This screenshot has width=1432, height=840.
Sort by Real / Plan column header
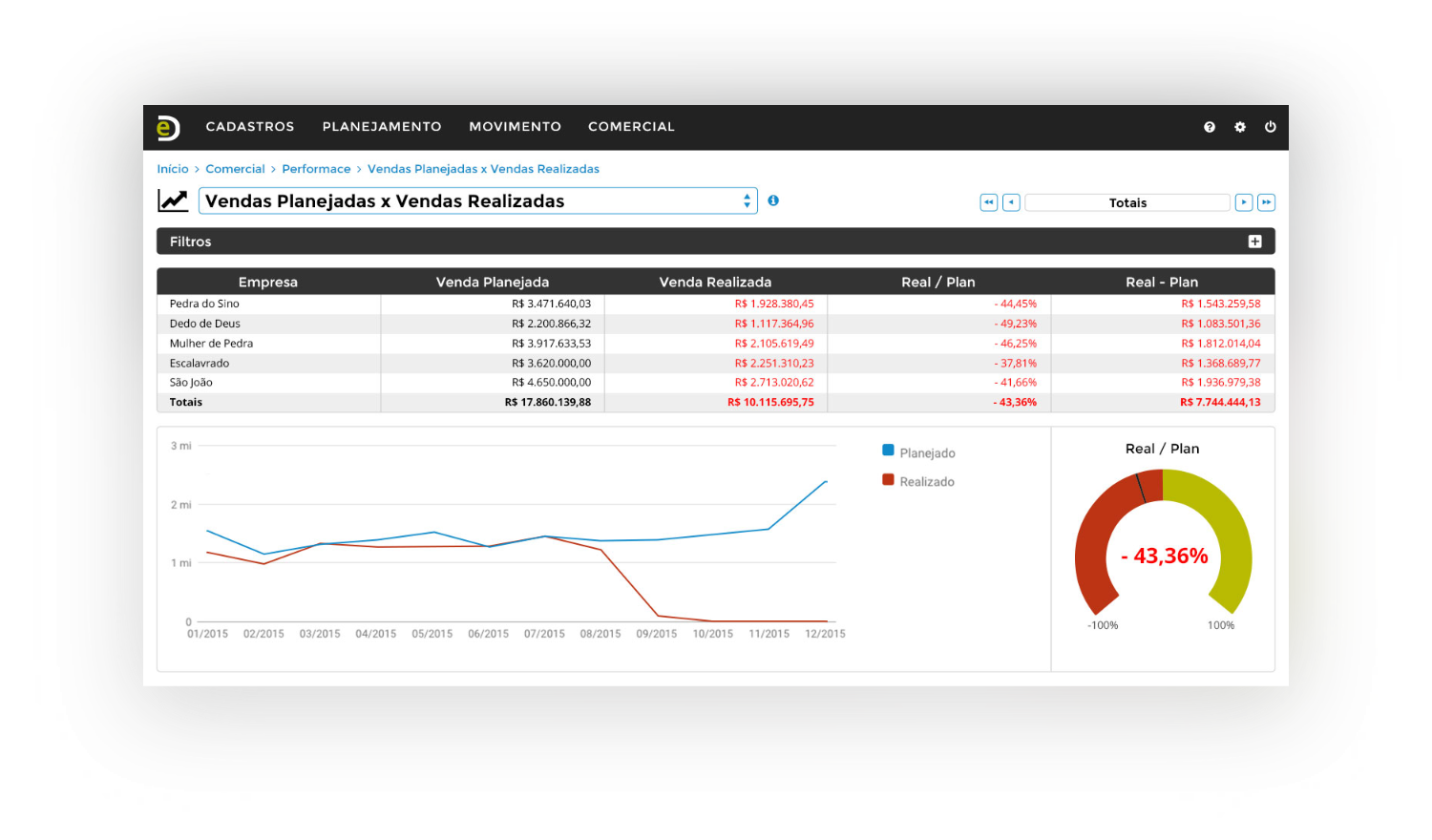(x=938, y=282)
